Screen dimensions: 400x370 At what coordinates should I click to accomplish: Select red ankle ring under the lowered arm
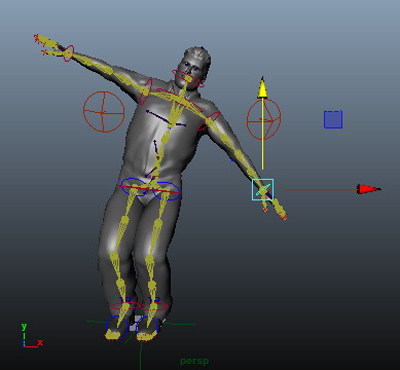point(153,306)
